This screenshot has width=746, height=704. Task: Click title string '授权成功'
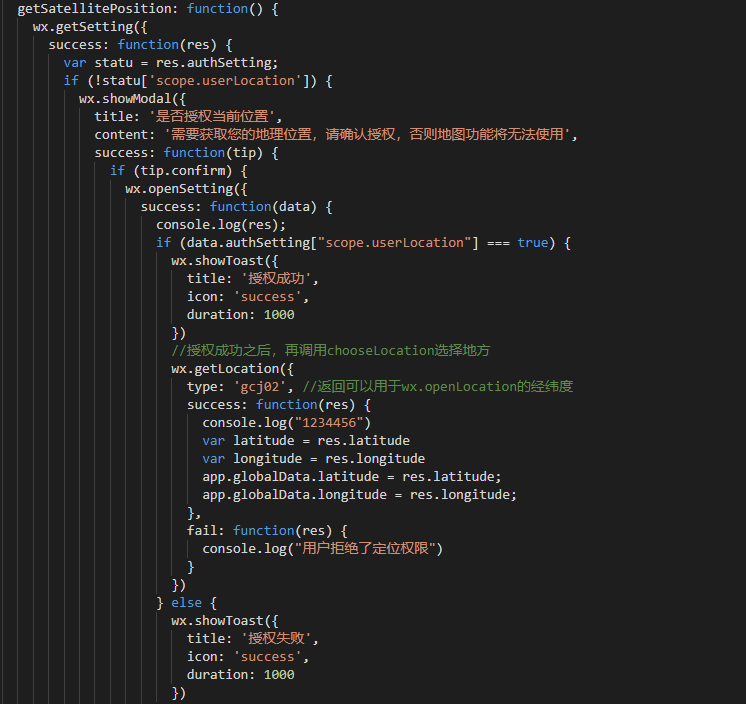pos(276,279)
